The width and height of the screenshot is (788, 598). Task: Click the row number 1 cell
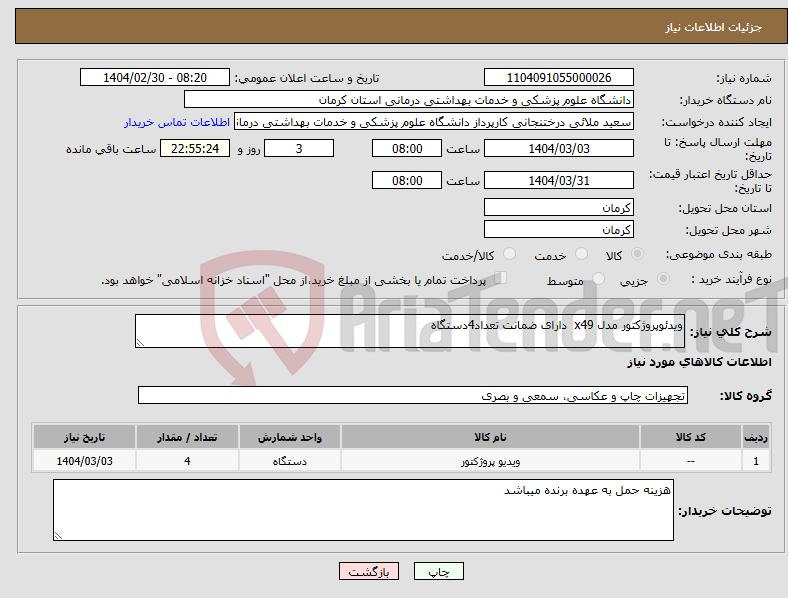[756, 461]
